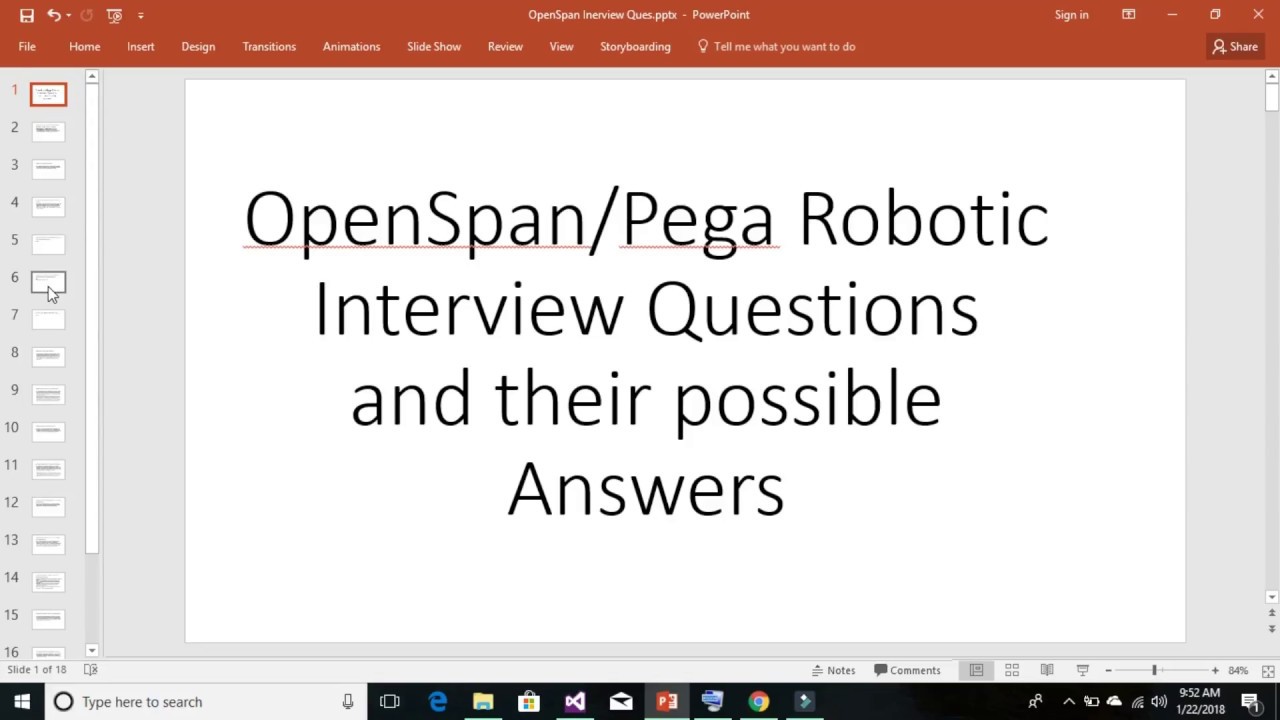Open the Slide Show ribbon tab
The height and width of the screenshot is (720, 1280).
434,46
